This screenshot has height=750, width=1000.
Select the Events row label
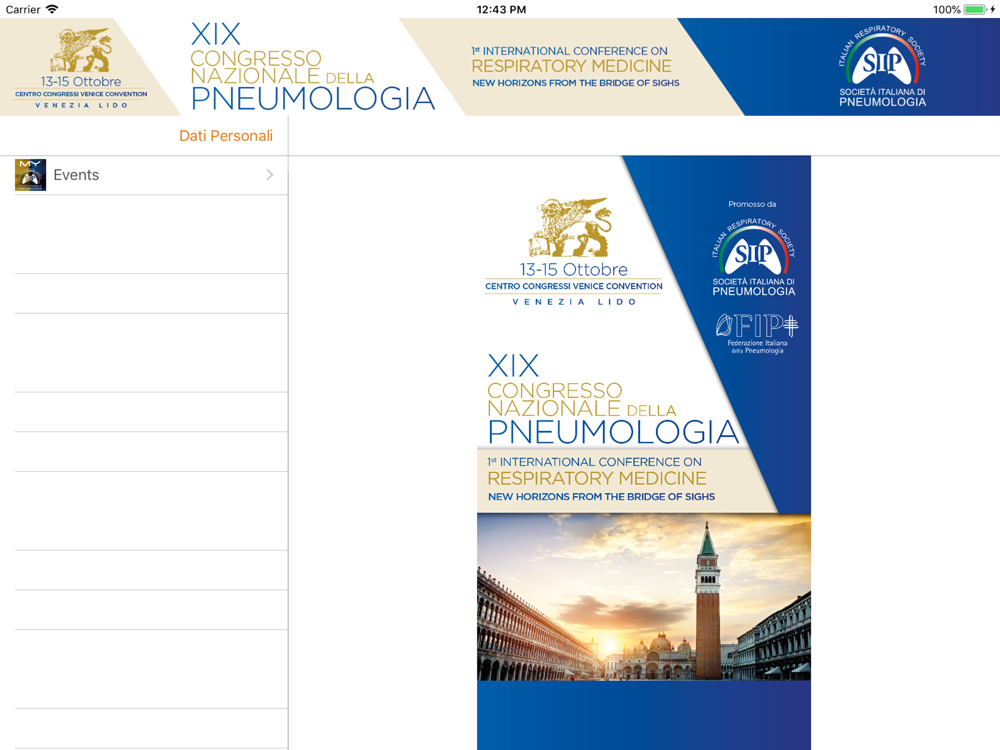pyautogui.click(x=77, y=175)
